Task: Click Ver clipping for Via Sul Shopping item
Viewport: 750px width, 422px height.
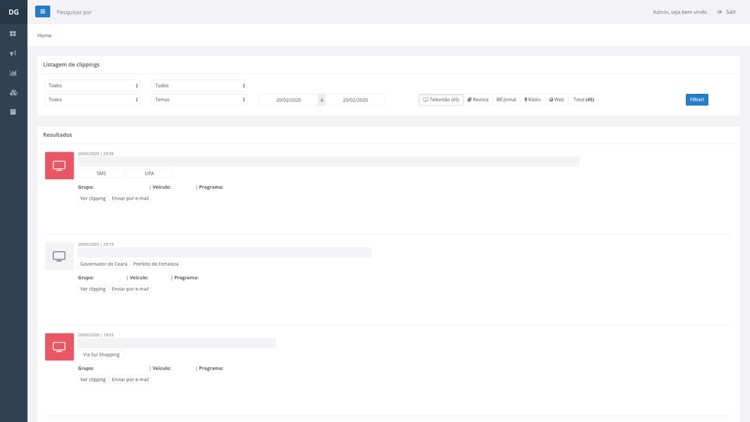Action: pos(93,379)
